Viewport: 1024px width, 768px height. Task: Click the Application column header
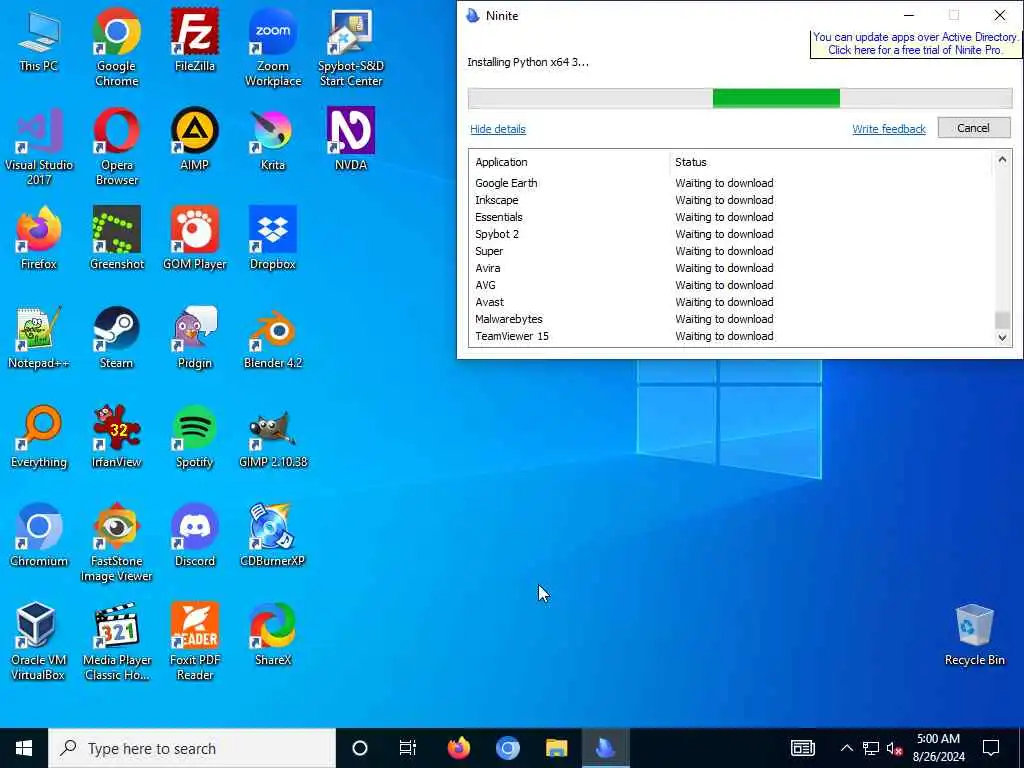(x=501, y=162)
